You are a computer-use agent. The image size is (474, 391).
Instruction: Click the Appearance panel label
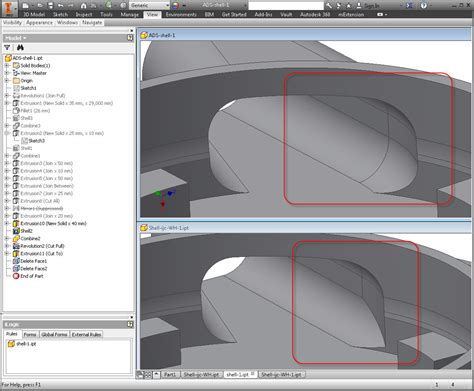pos(39,23)
